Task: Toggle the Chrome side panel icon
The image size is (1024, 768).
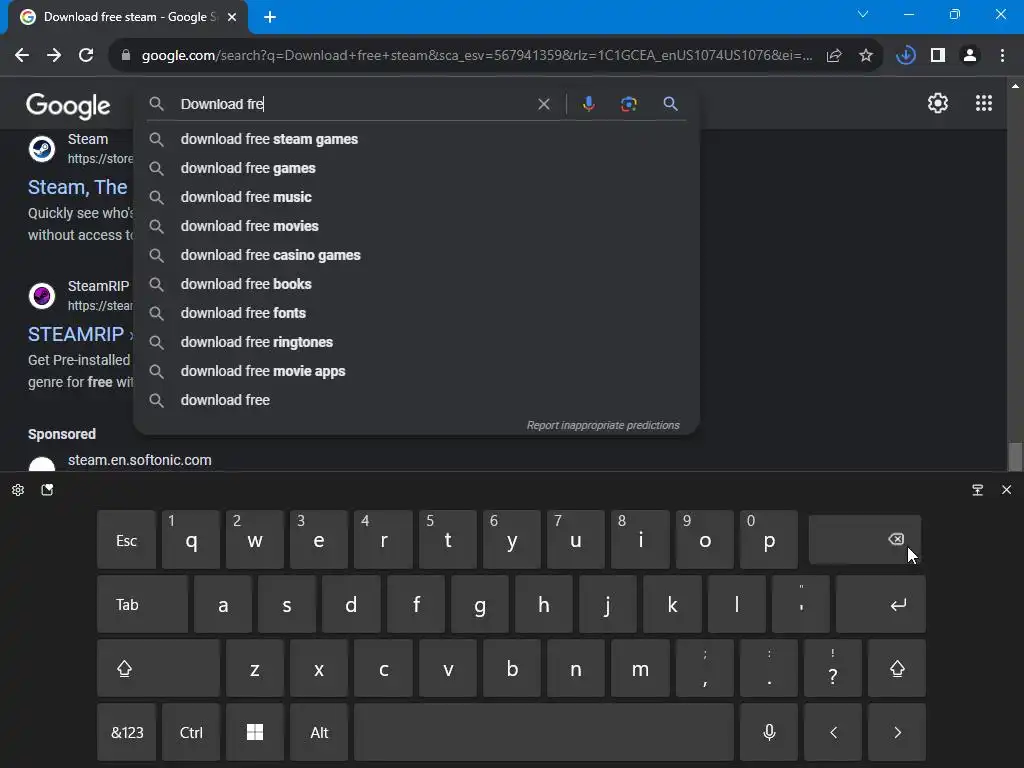Action: click(x=938, y=56)
